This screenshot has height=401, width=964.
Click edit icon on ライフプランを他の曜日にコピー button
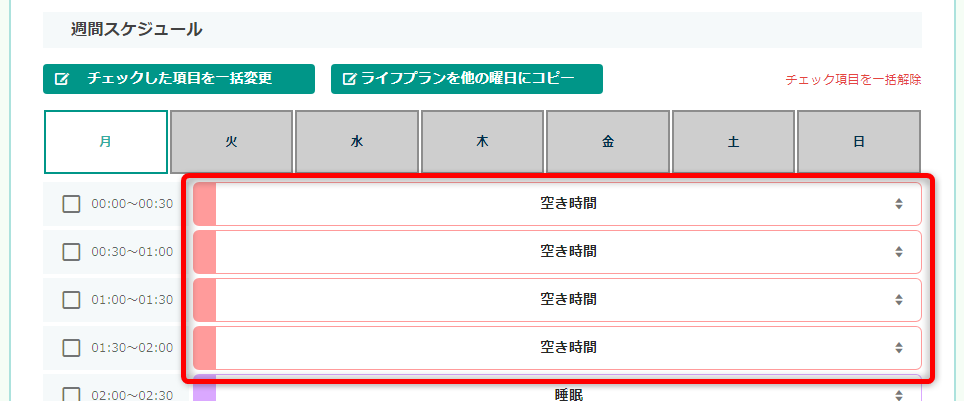click(349, 79)
